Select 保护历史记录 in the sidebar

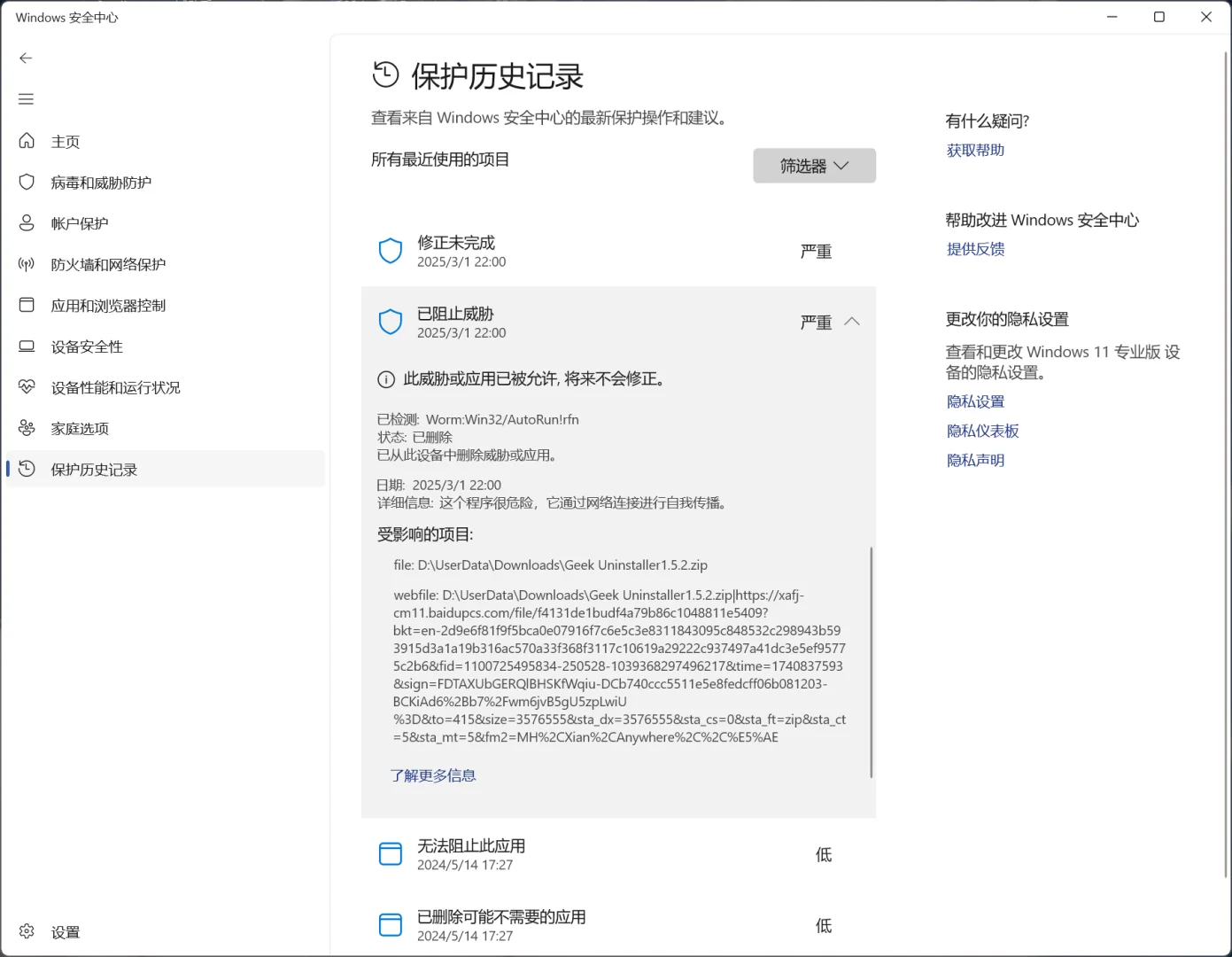click(x=94, y=469)
